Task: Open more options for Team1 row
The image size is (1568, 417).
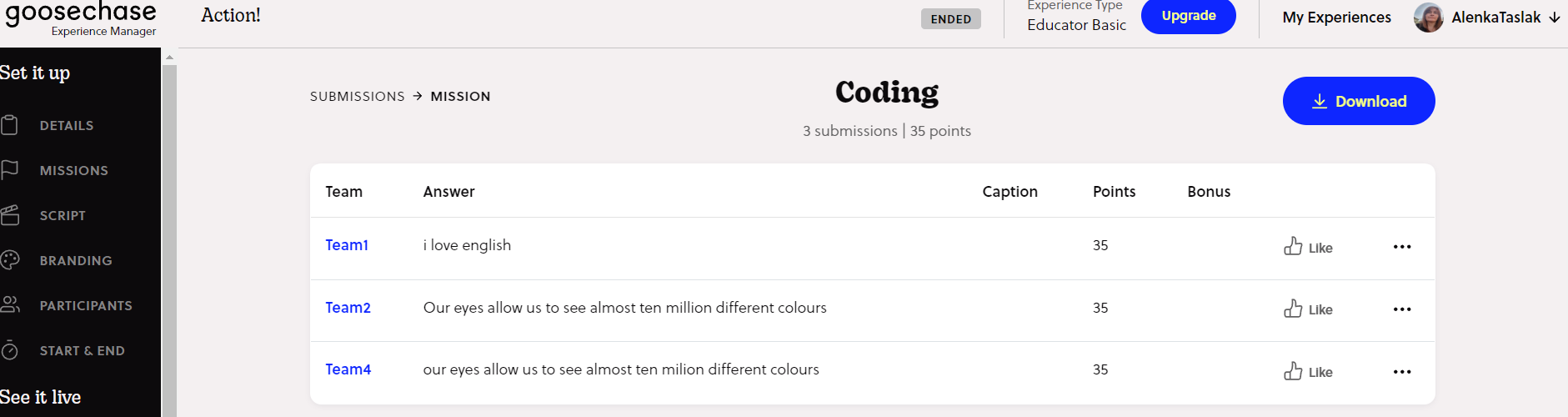Action: tap(1402, 247)
